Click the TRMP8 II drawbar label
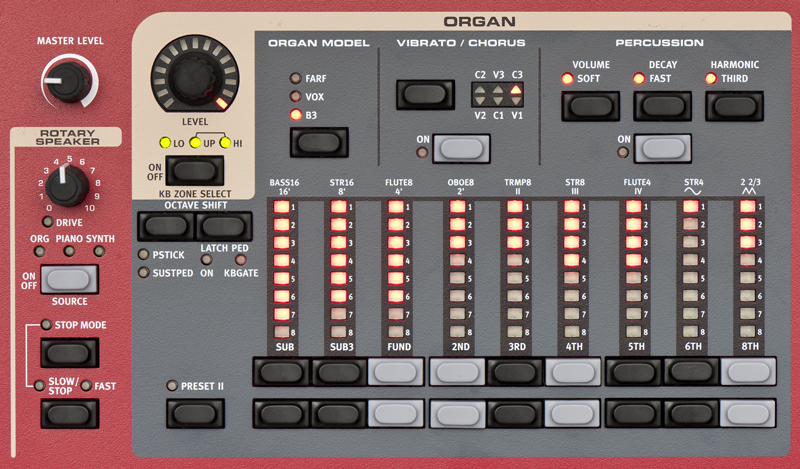 (x=518, y=187)
